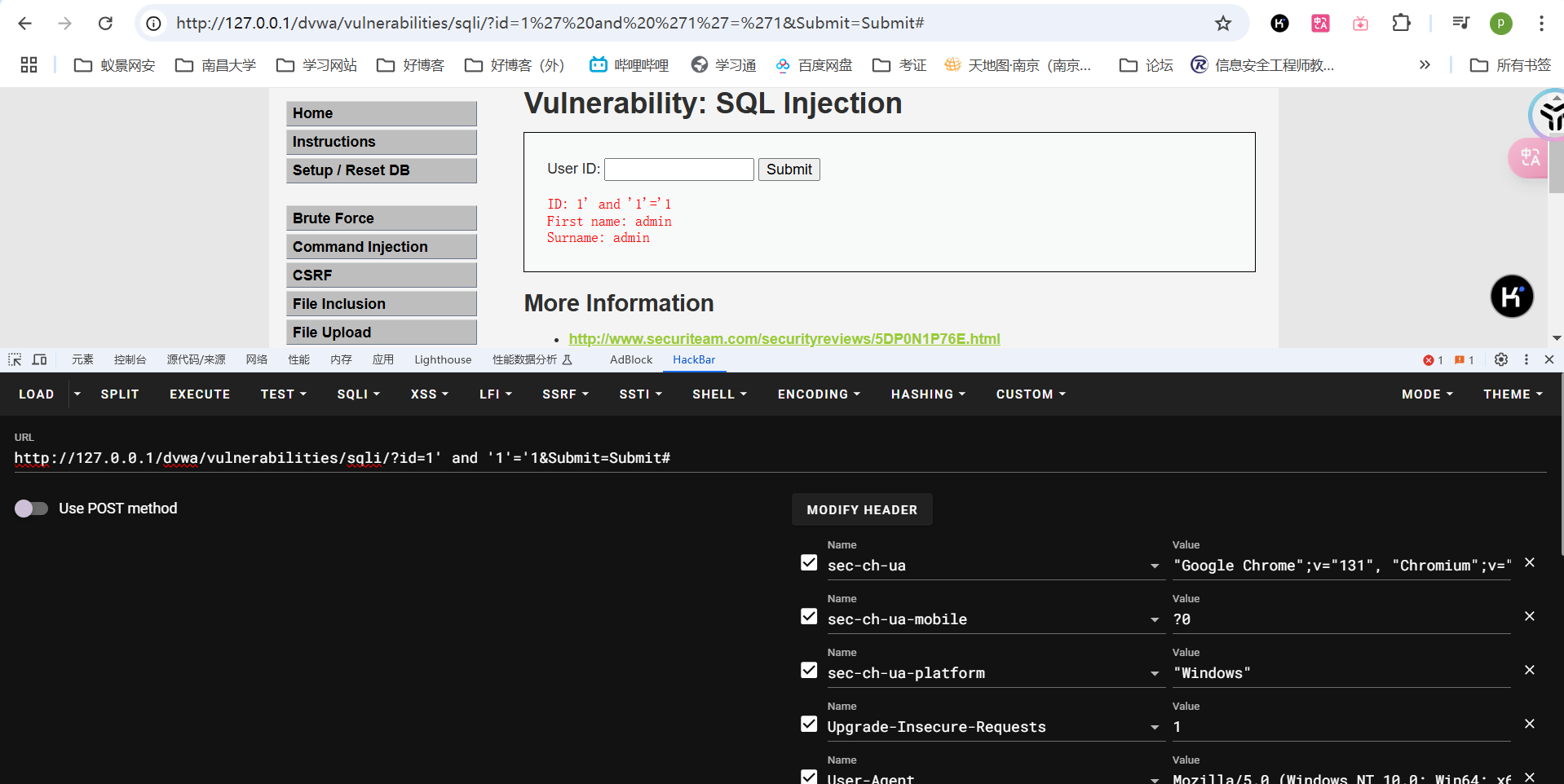1564x784 pixels.
Task: Open the Chrome three-dot menu
Action: [x=1541, y=24]
